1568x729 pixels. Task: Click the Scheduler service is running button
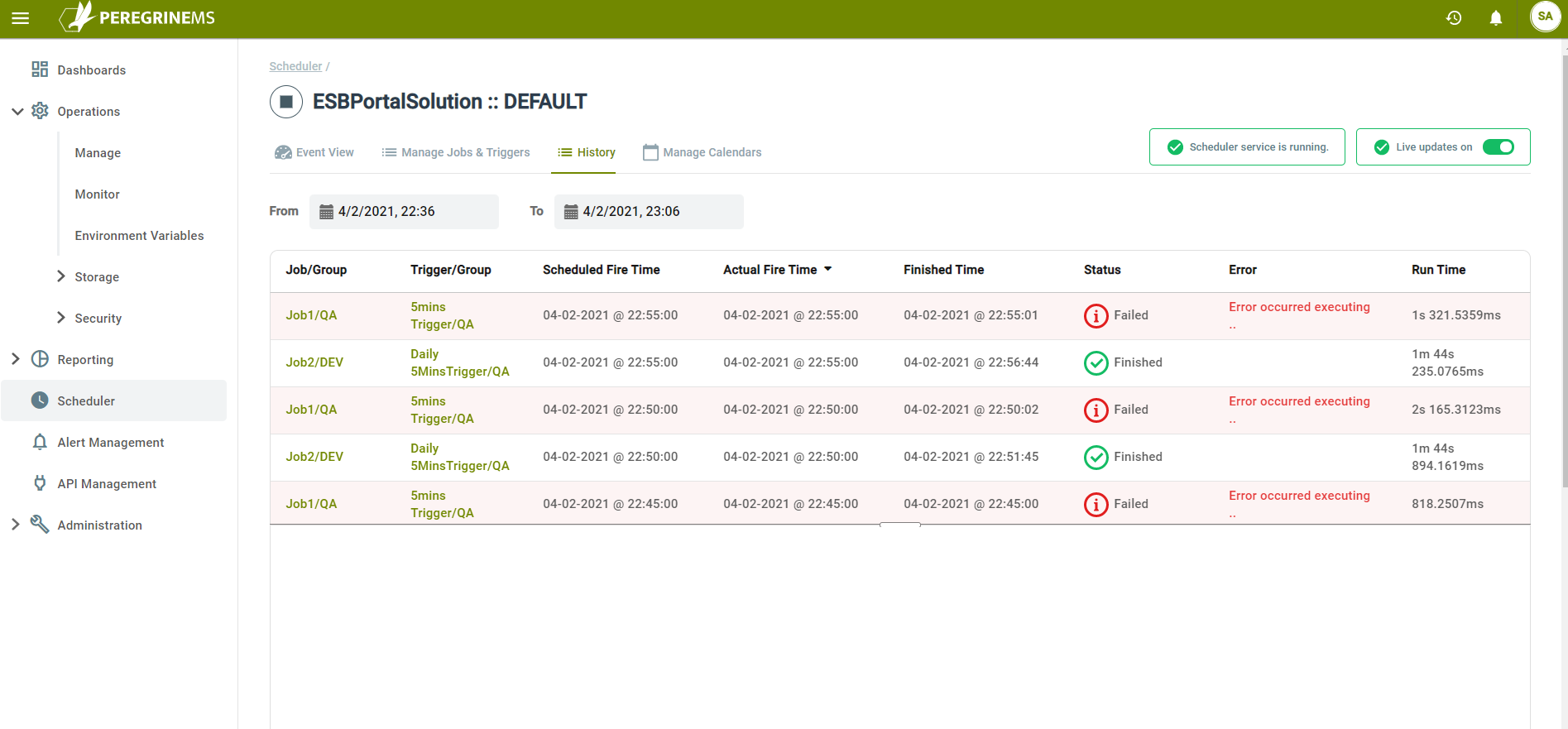(1247, 147)
